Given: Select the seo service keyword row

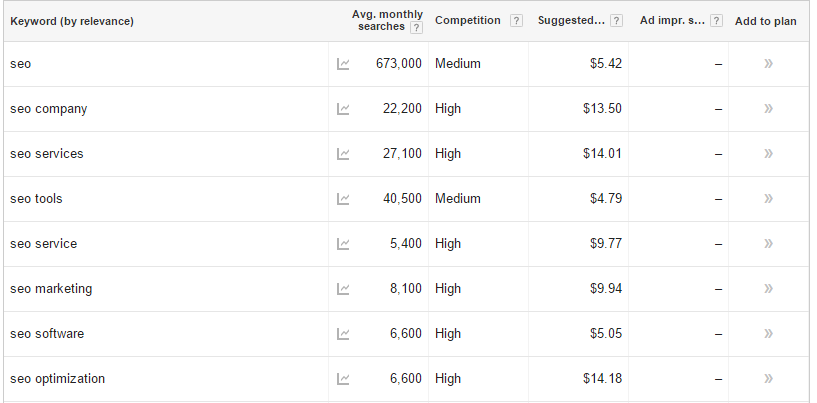Looking at the screenshot, I should (x=406, y=244).
